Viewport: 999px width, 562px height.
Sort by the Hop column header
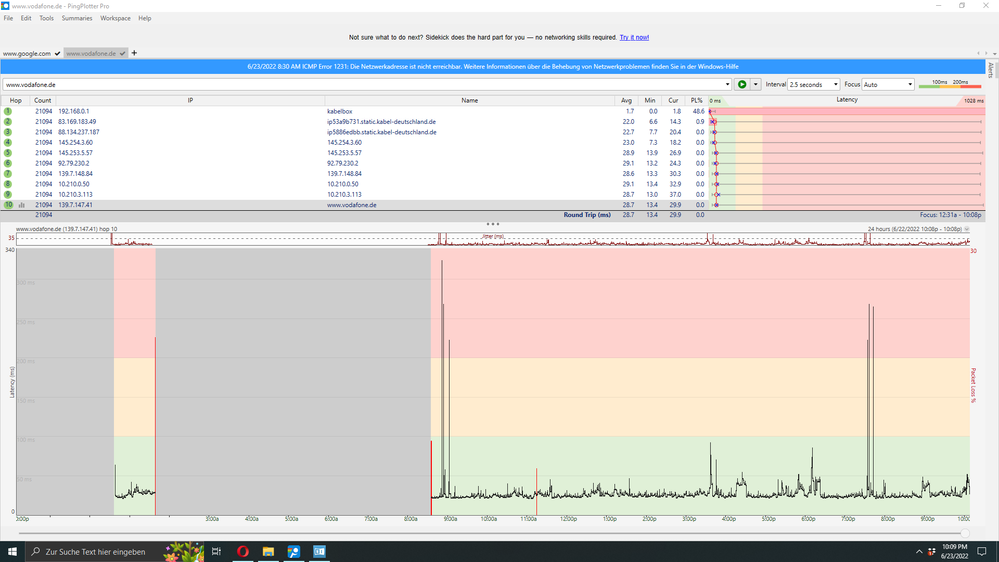(x=15, y=101)
